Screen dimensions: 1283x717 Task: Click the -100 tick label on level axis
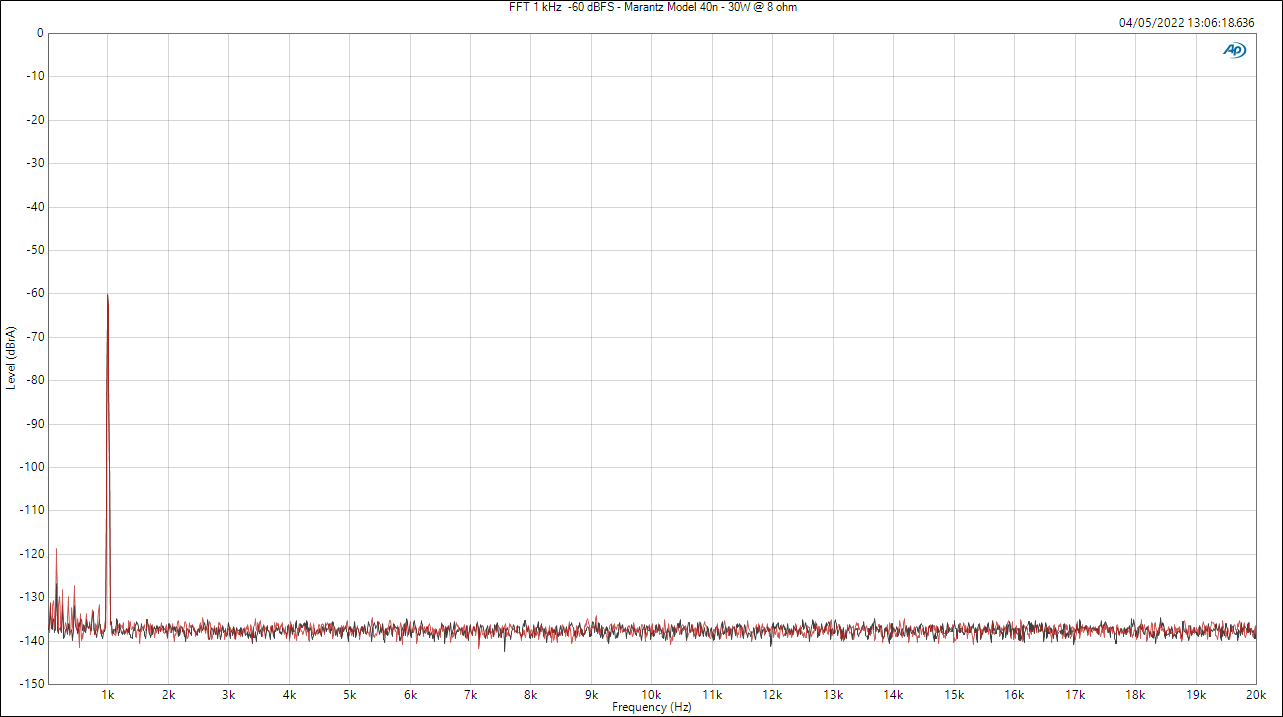point(32,467)
